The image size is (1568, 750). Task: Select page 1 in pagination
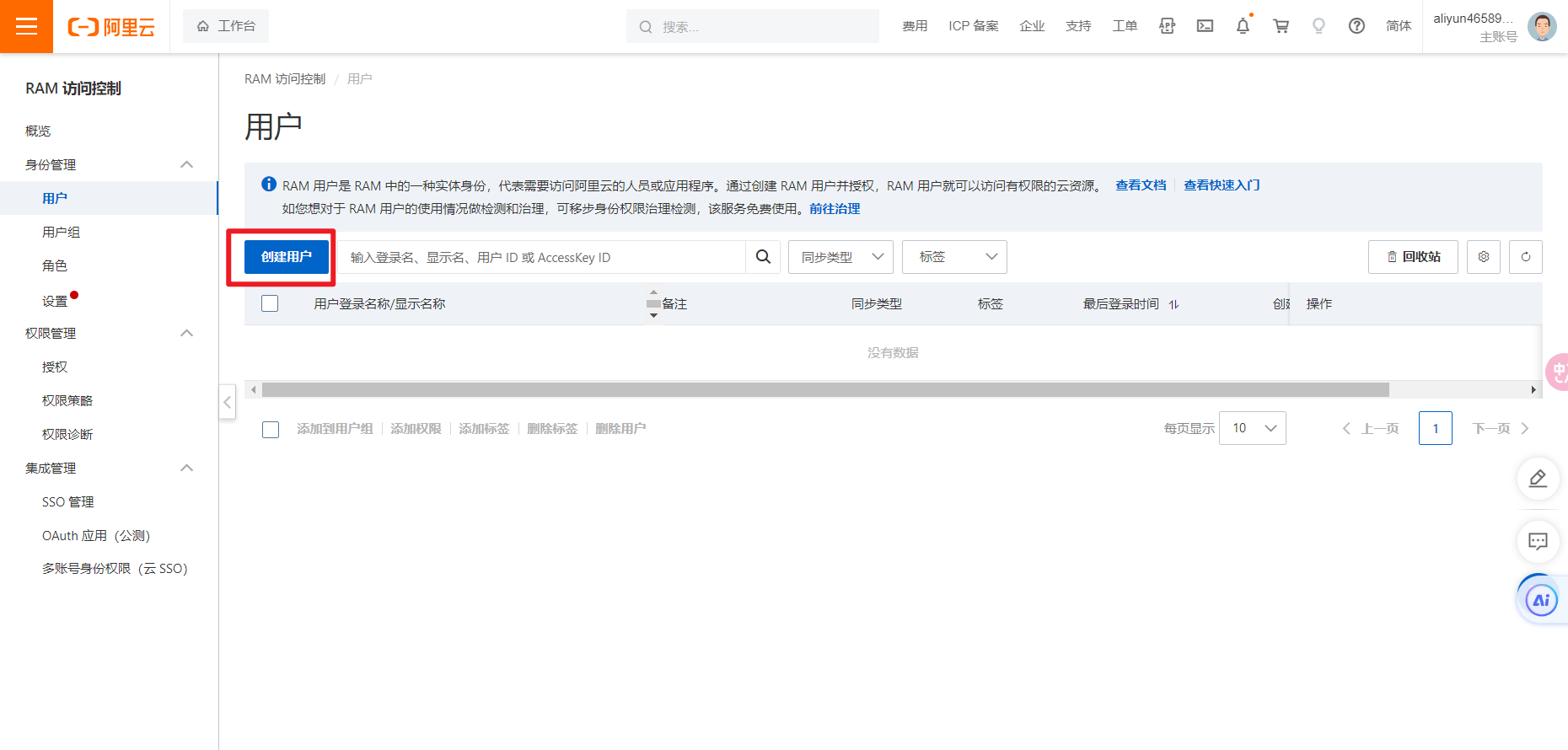(1436, 428)
